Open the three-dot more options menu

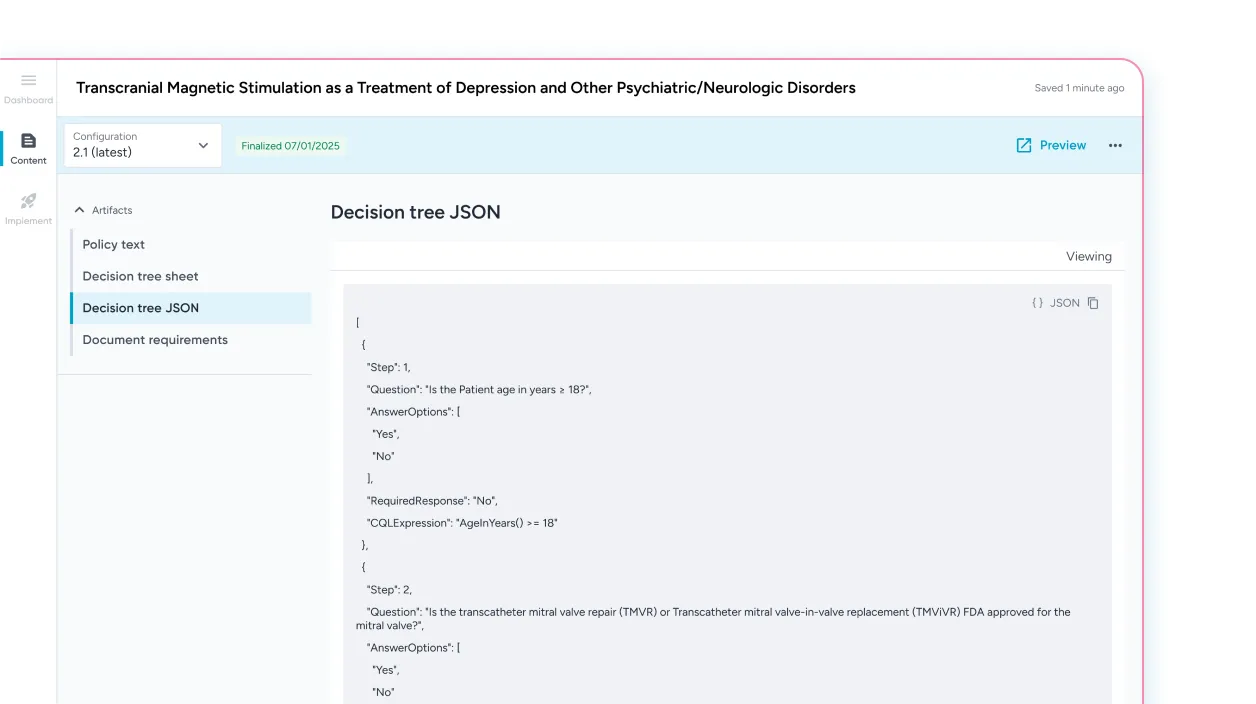[1115, 145]
